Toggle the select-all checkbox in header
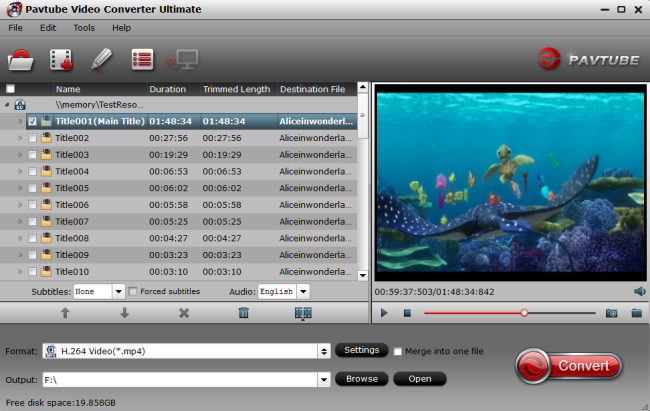The image size is (650, 411). tap(10, 89)
